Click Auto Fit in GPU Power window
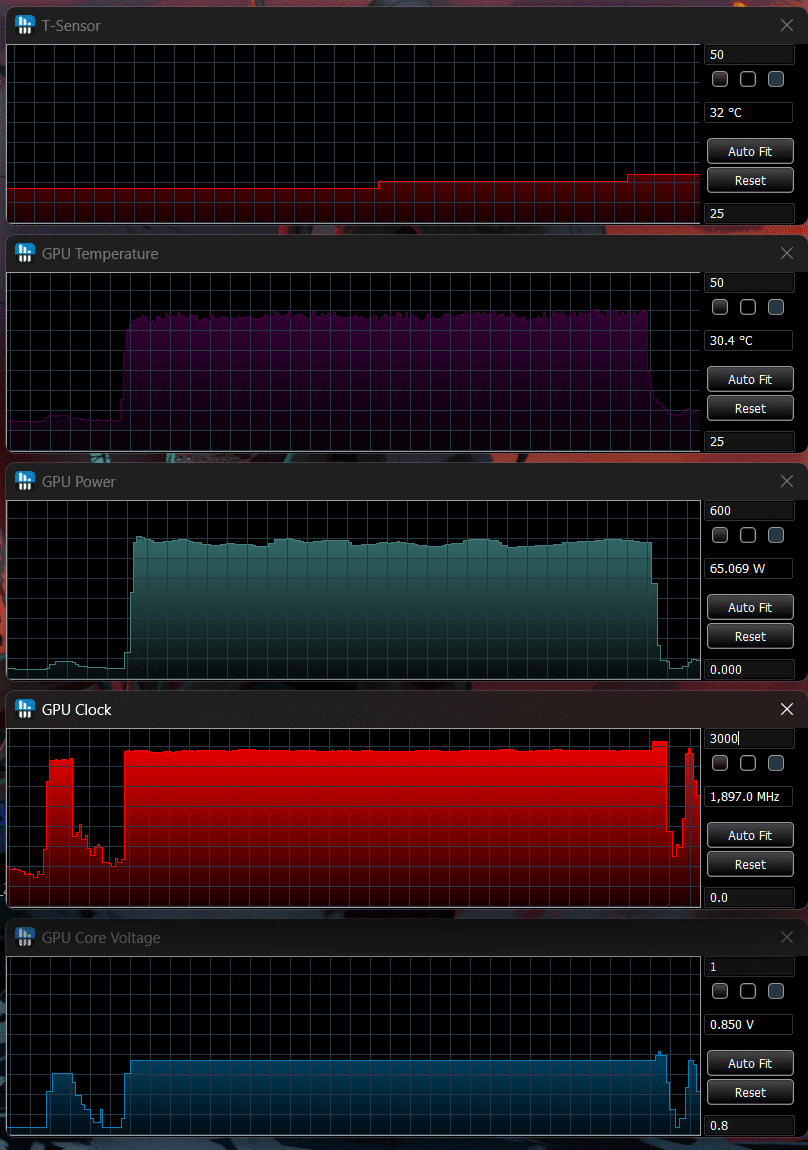 click(750, 607)
